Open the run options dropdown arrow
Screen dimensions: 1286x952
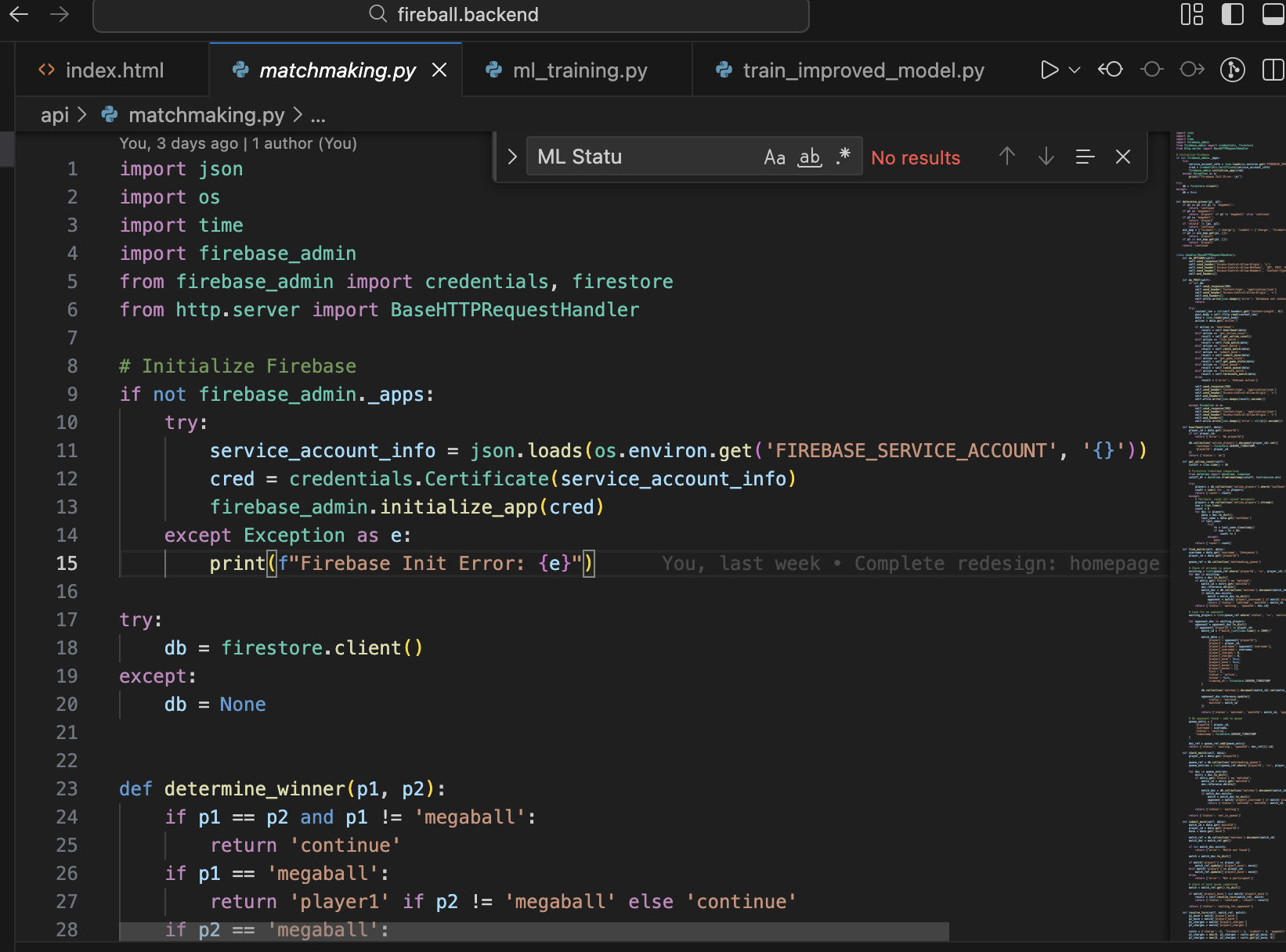pyautogui.click(x=1075, y=70)
